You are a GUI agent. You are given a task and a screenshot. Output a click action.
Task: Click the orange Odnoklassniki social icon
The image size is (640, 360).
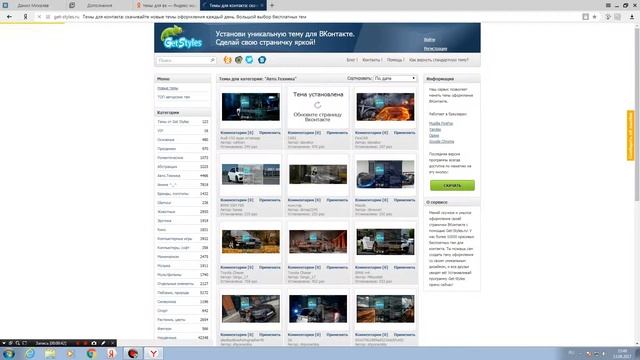[228, 60]
